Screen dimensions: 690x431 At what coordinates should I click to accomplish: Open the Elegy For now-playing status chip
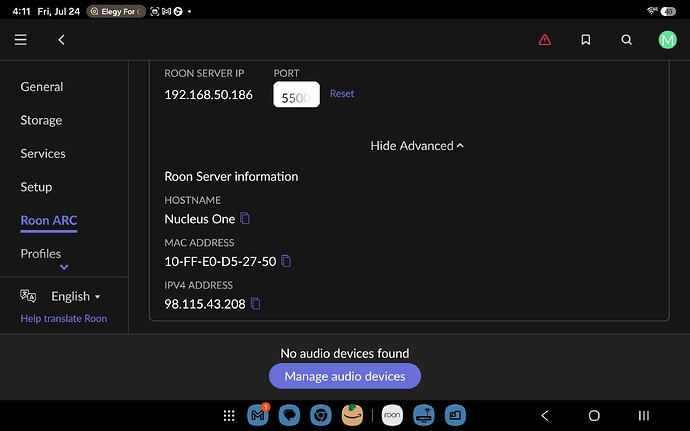pyautogui.click(x=116, y=11)
